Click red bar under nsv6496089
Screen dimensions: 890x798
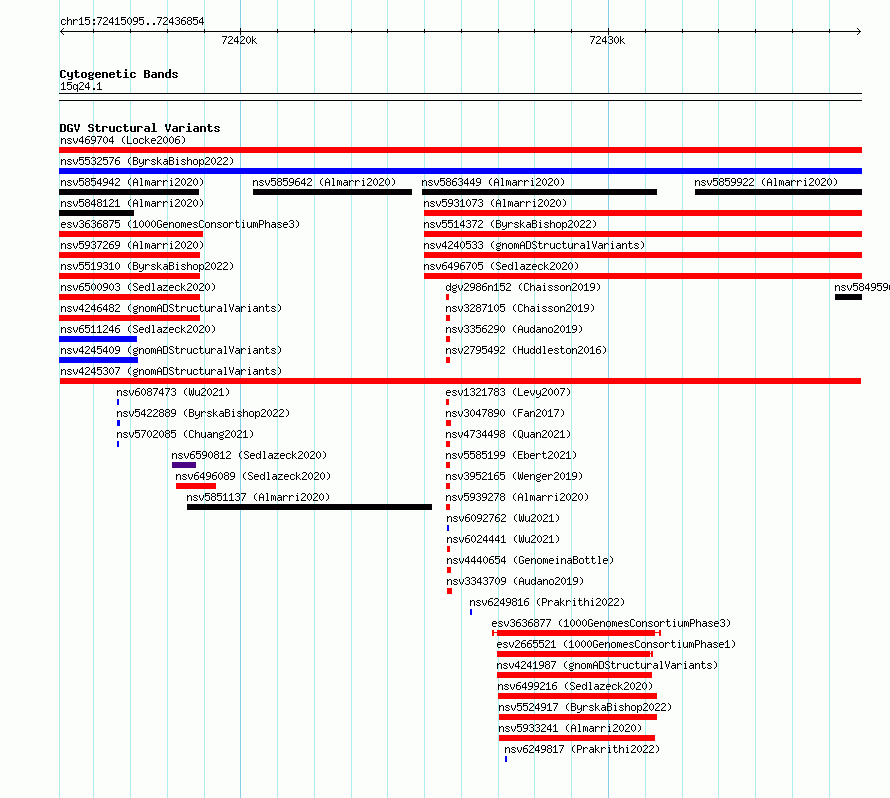pyautogui.click(x=196, y=486)
